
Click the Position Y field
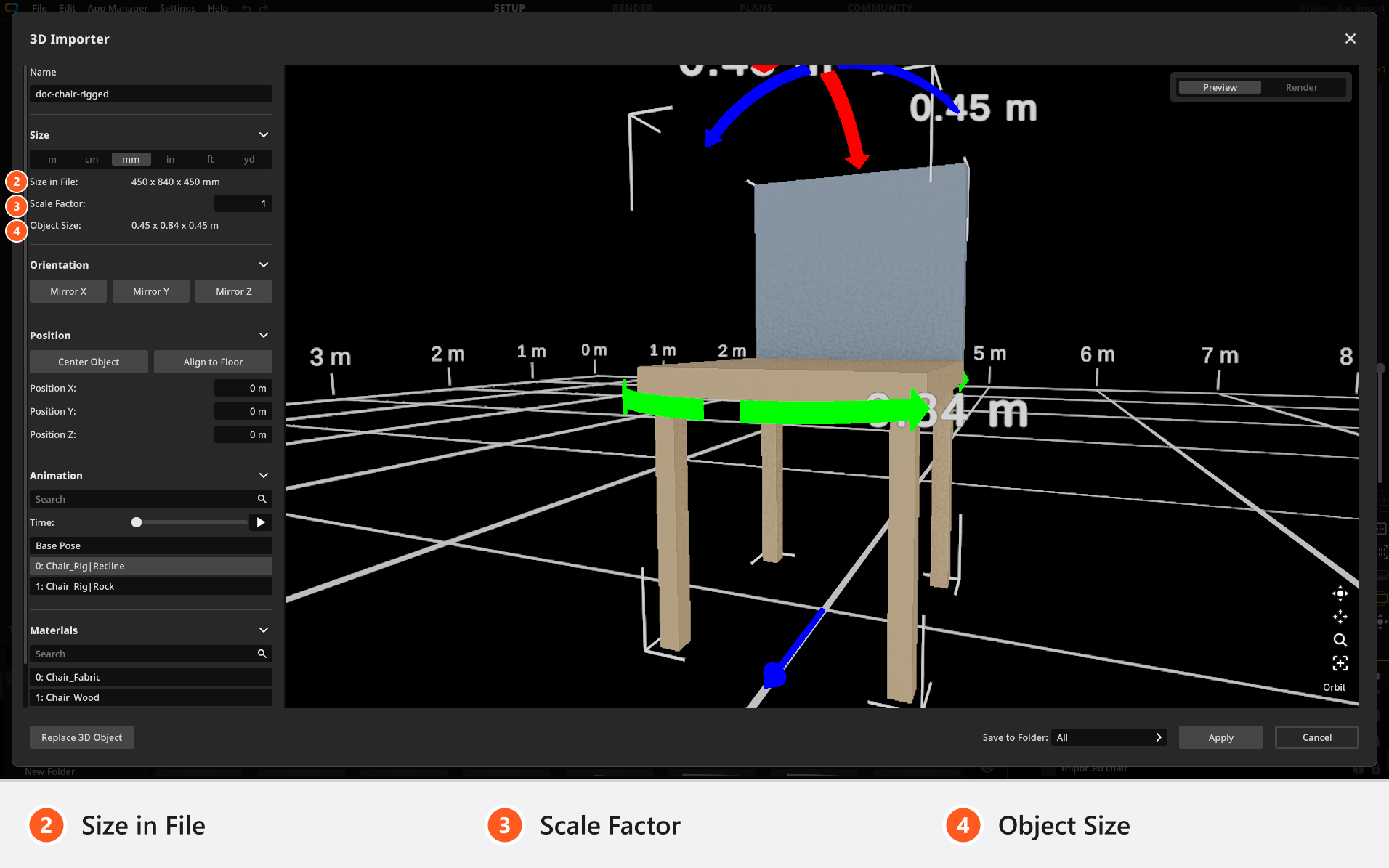tap(243, 411)
